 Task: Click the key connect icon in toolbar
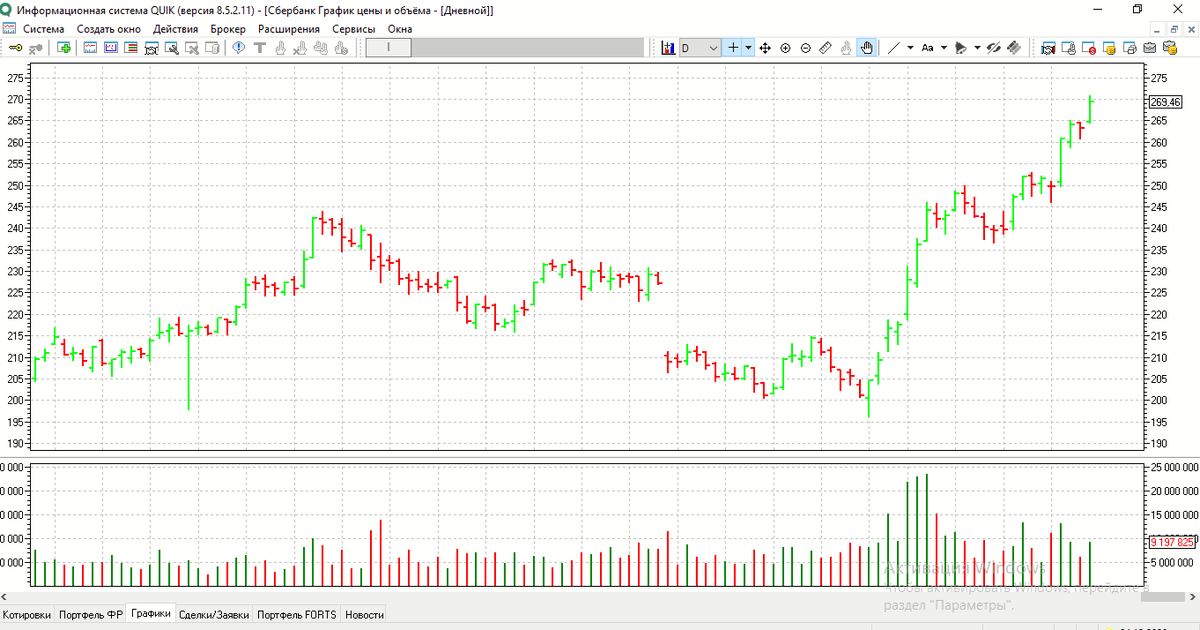pyautogui.click(x=15, y=47)
